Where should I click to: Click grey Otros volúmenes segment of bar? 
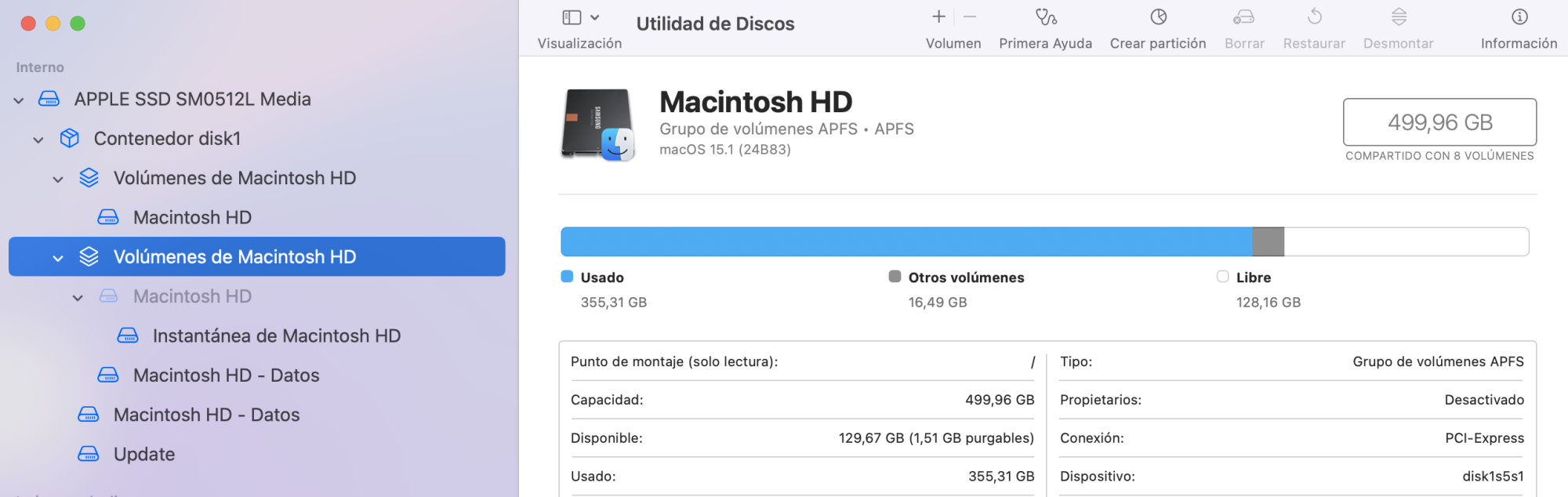tap(1269, 241)
